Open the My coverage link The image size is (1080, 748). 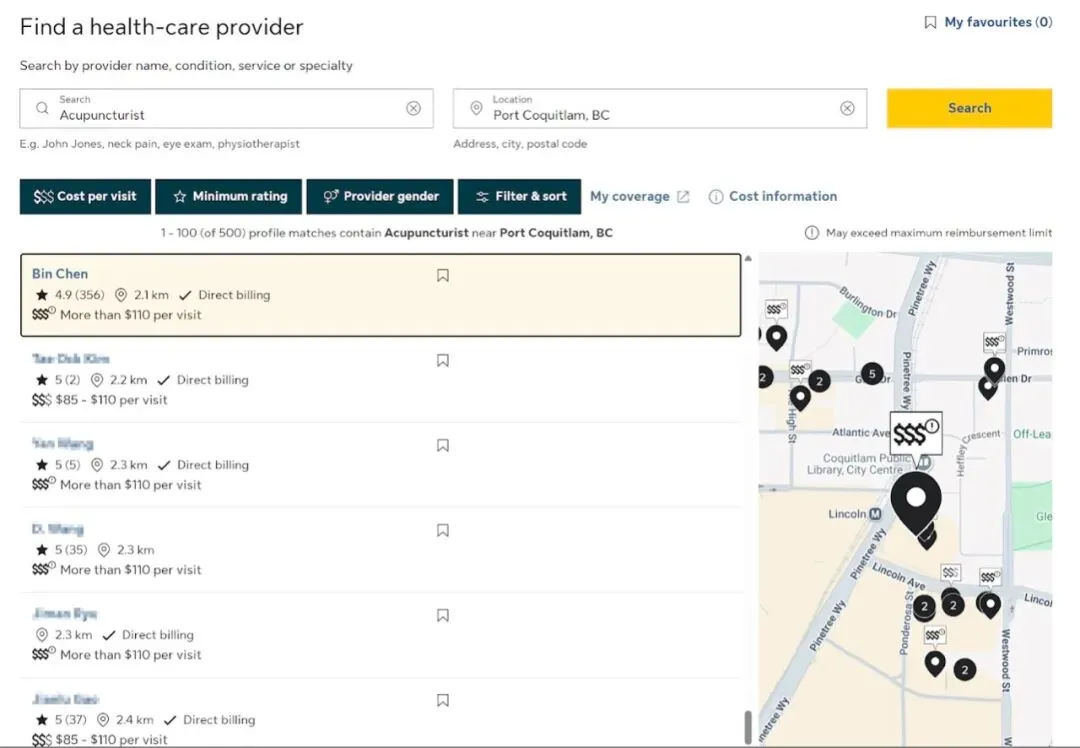pos(639,196)
